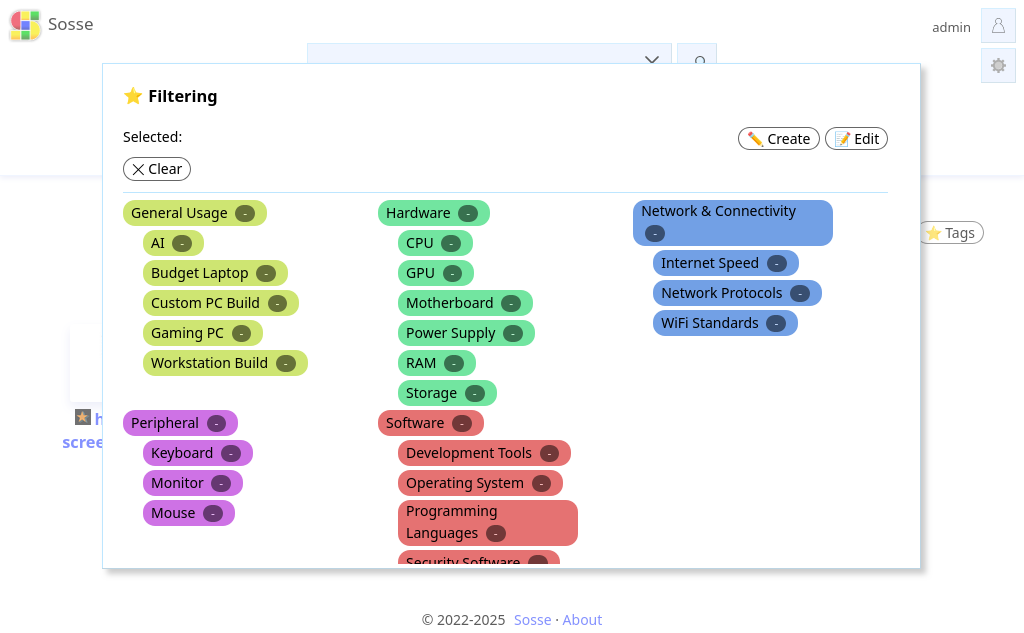The width and height of the screenshot is (1024, 633).
Task: Open the Tags button behind dialog
Action: pos(952,233)
